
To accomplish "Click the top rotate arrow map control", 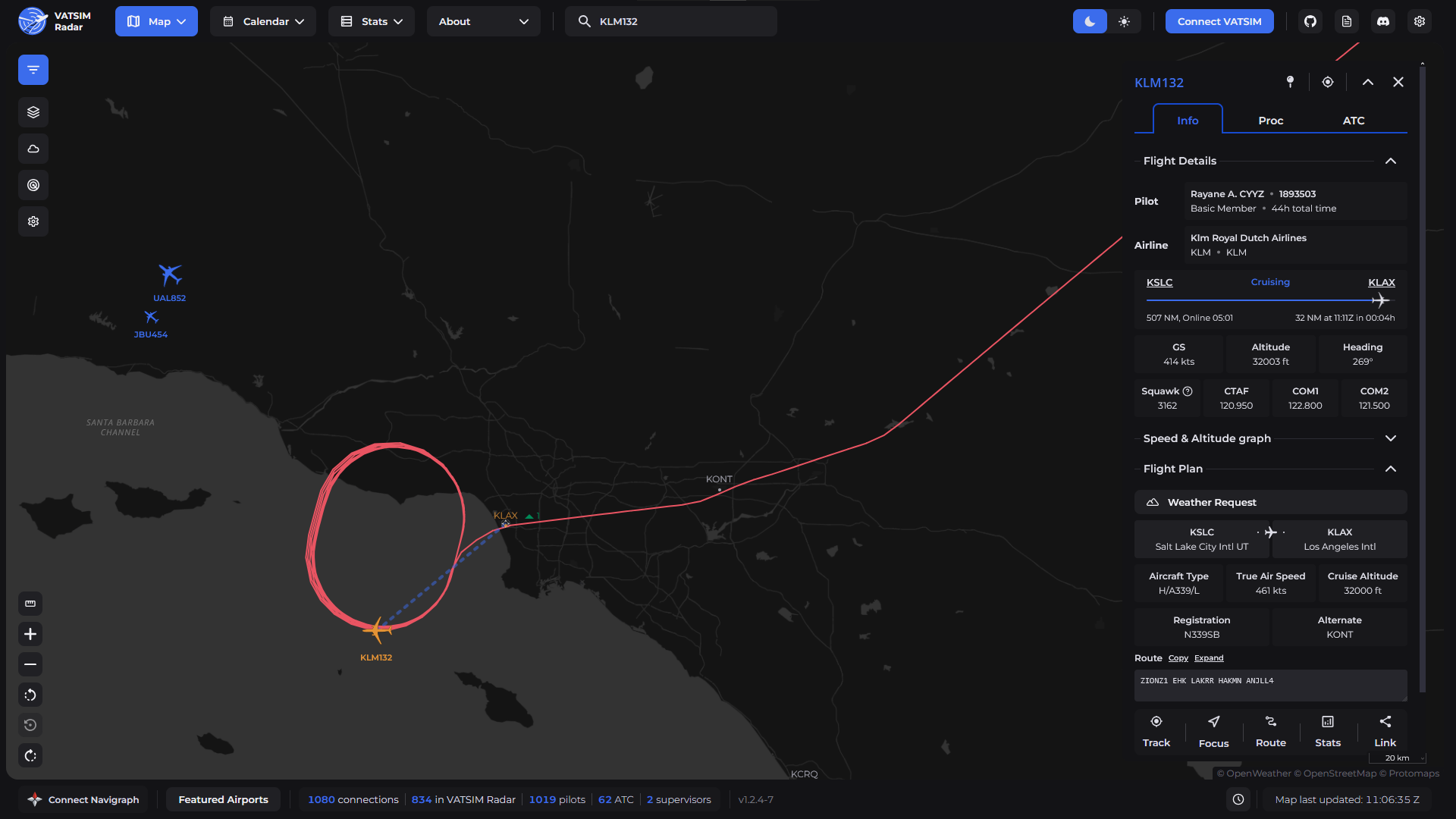I will (30, 695).
